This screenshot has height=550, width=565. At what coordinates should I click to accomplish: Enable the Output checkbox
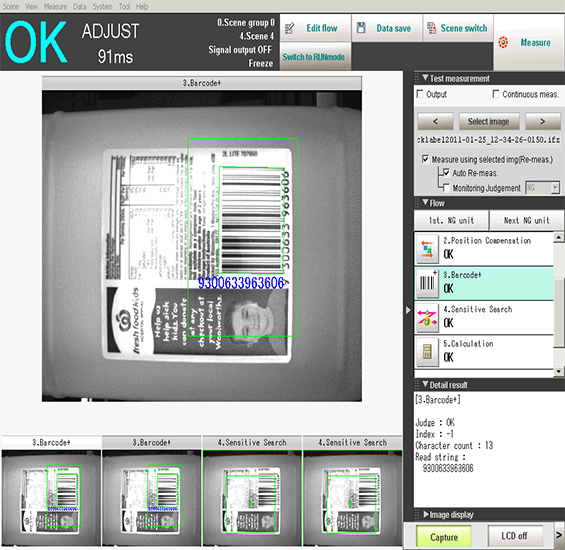420,94
